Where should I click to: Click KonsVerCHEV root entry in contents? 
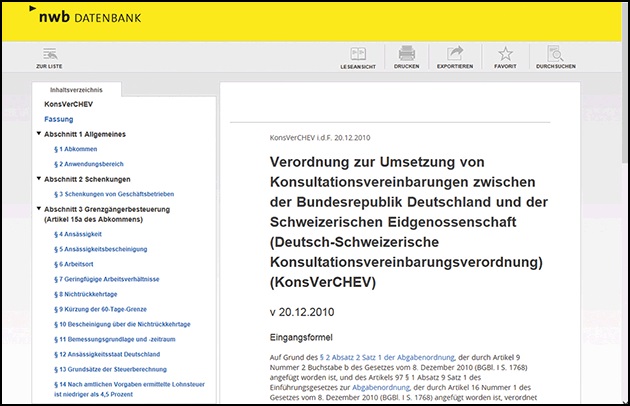[68, 104]
